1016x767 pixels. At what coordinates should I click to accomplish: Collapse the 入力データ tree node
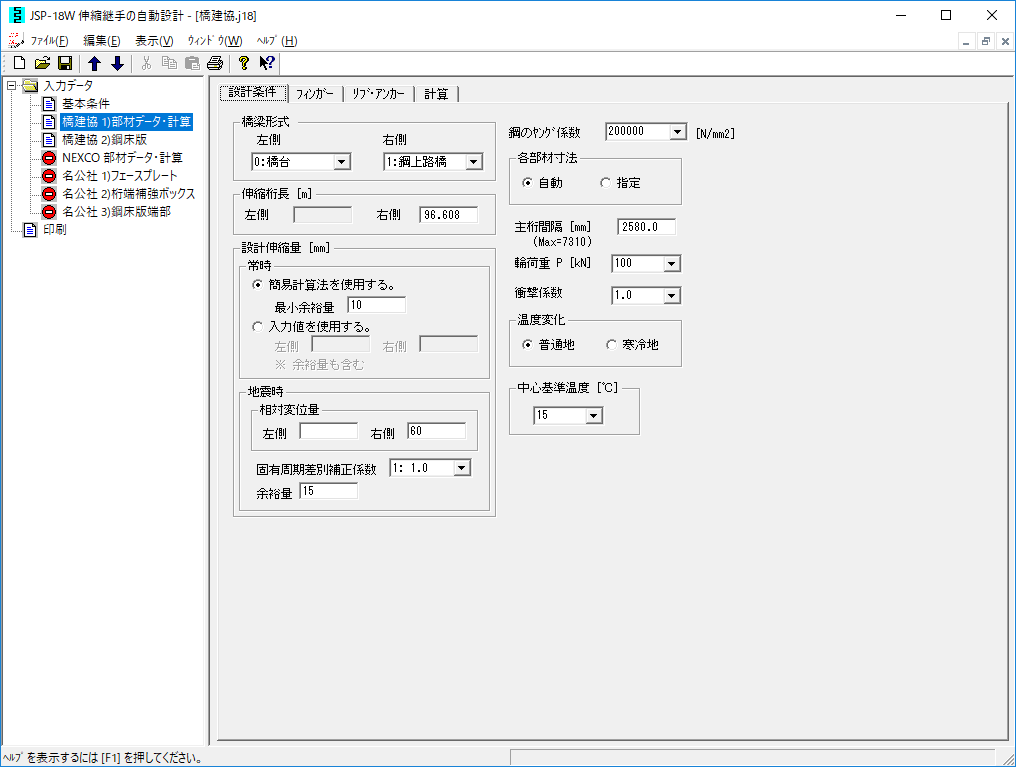point(11,86)
